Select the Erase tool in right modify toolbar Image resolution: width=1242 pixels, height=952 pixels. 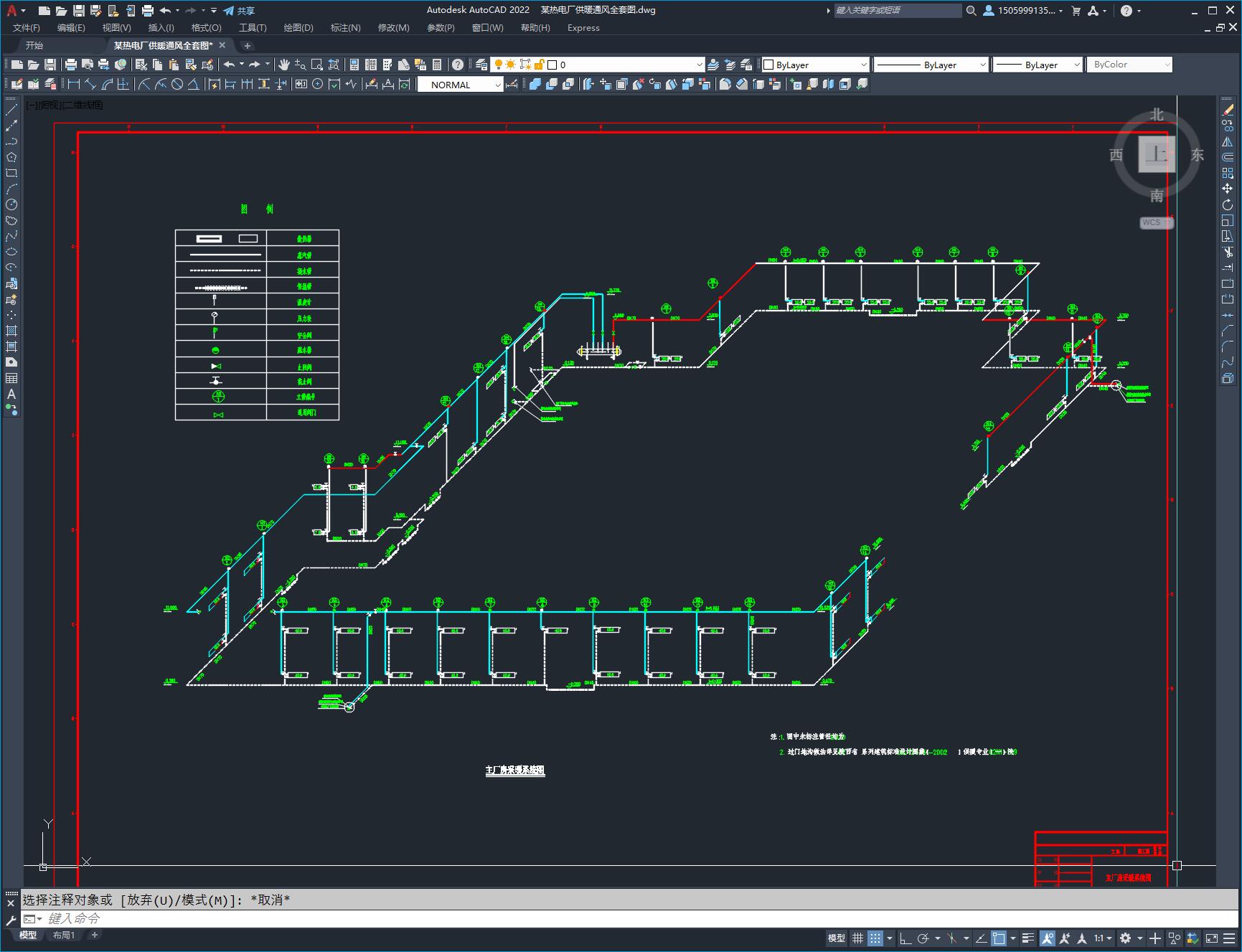(x=1228, y=110)
